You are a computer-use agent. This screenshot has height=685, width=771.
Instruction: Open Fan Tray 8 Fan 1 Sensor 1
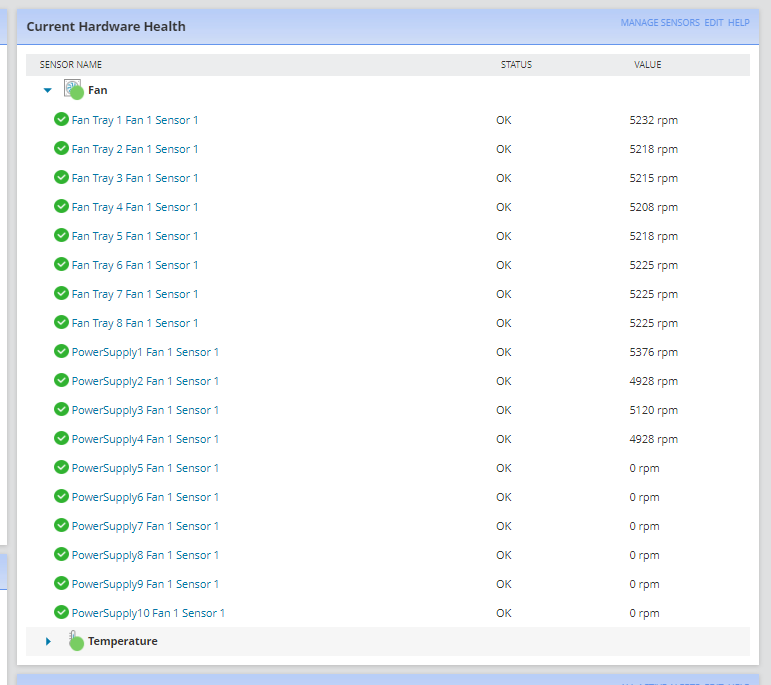click(135, 323)
